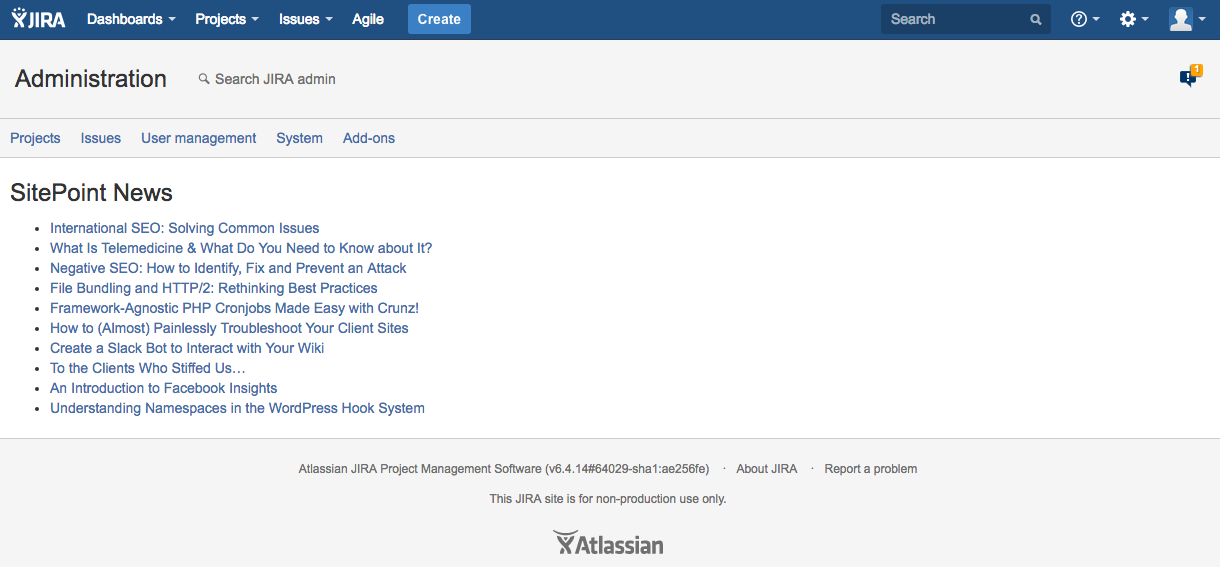Open International SEO: Solving Common Issues
The height and width of the screenshot is (567, 1220).
[x=185, y=228]
